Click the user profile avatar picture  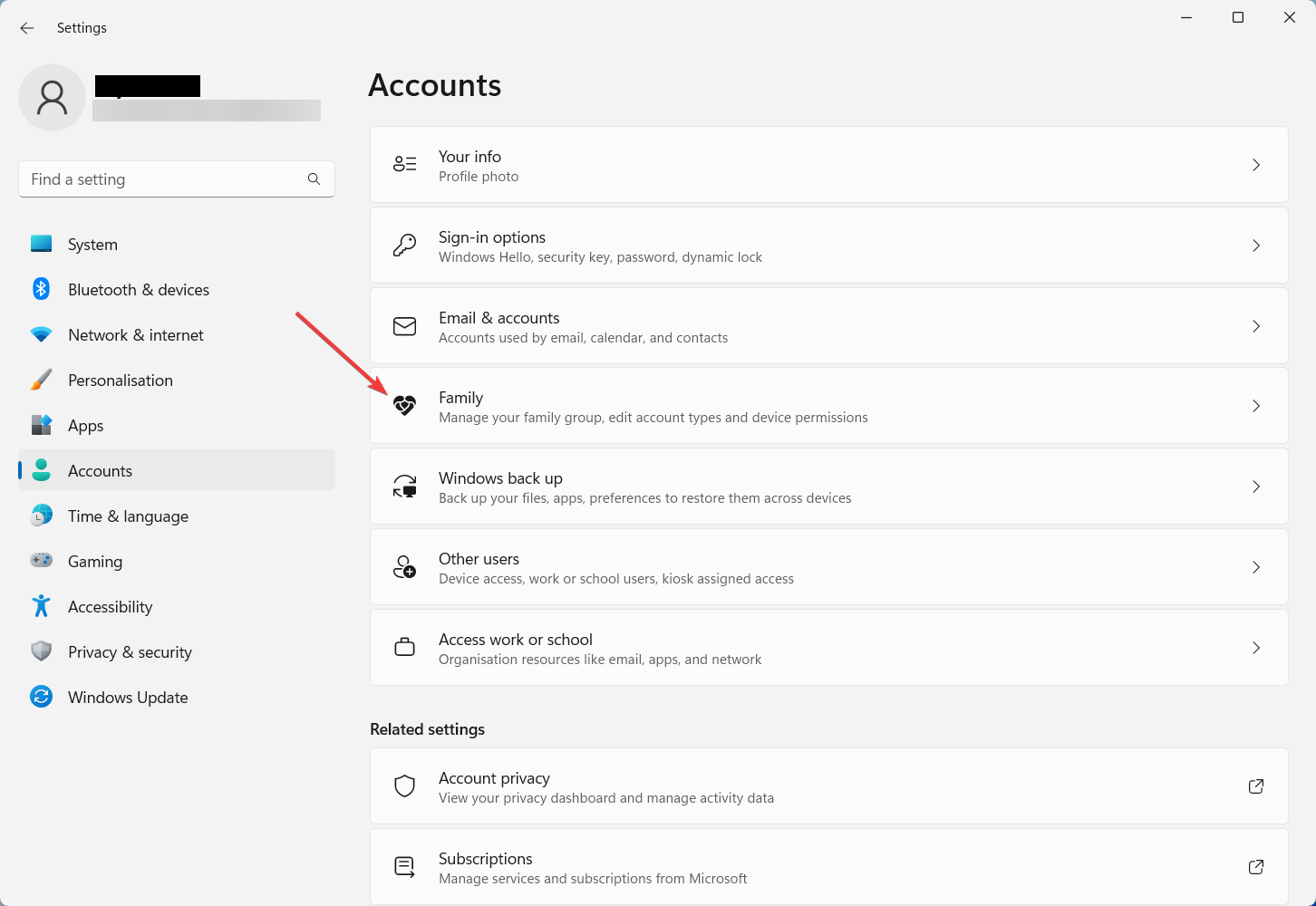[x=53, y=97]
